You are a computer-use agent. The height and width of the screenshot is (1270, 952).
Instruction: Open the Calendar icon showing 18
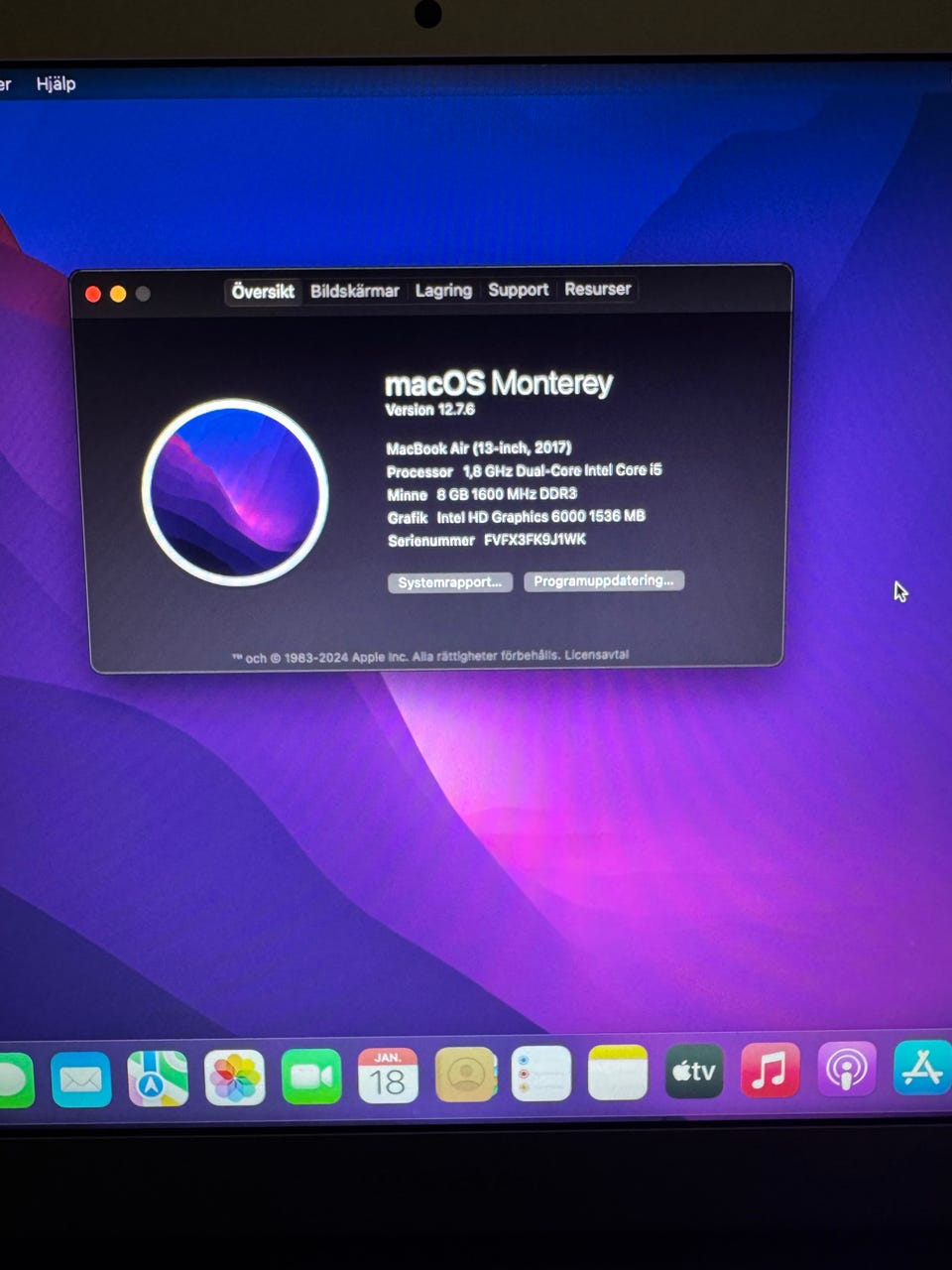tap(388, 1076)
